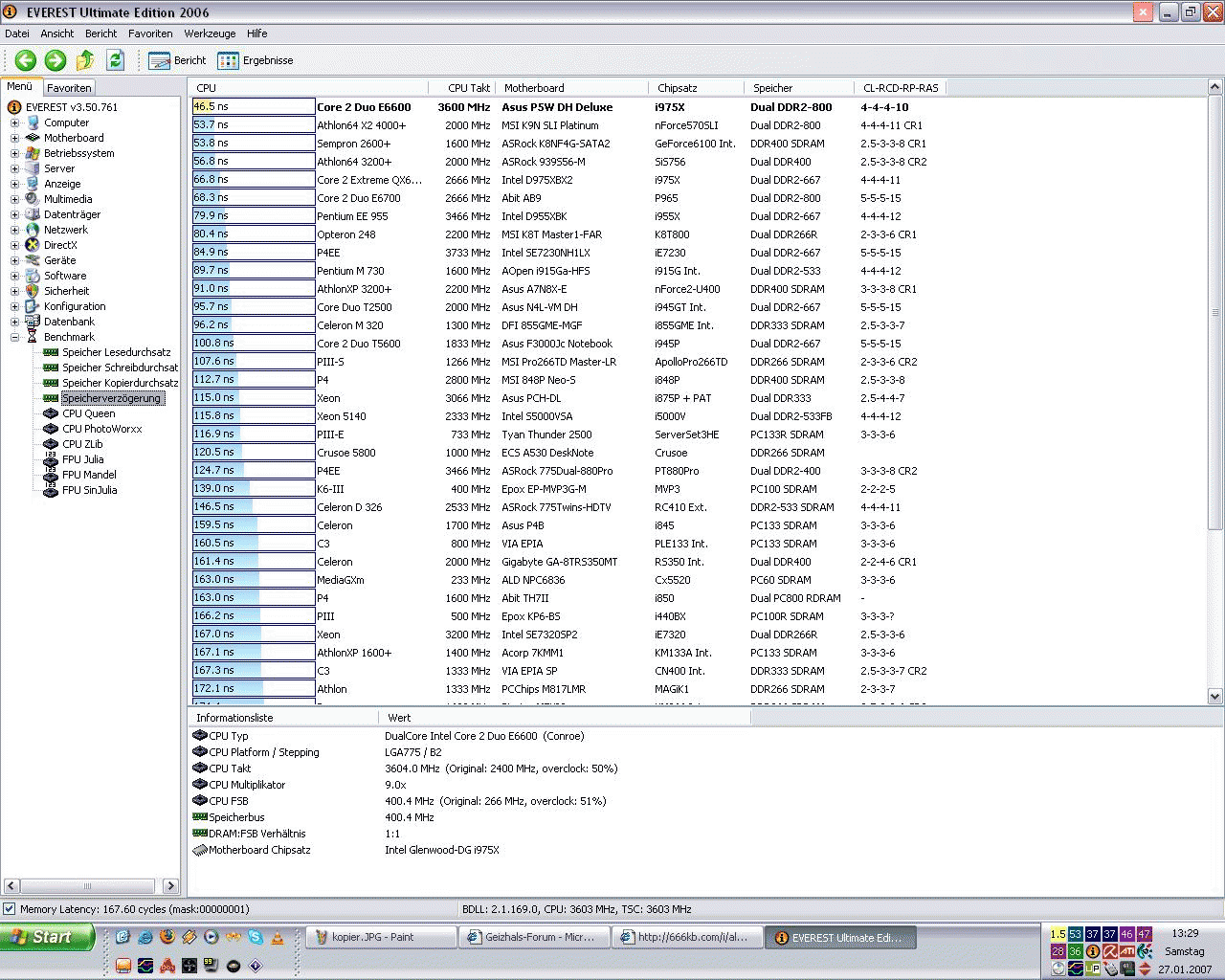This screenshot has width=1225, height=980.
Task: Open the Firefox quick launch icon
Action: (167, 937)
